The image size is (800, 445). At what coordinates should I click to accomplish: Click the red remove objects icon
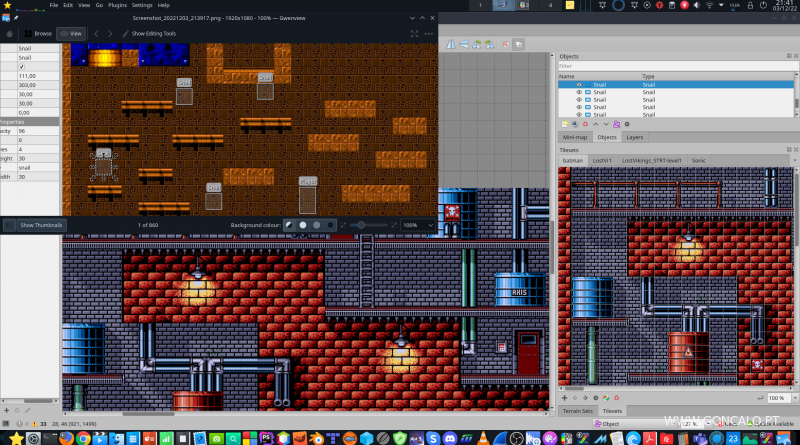pyautogui.click(x=585, y=124)
